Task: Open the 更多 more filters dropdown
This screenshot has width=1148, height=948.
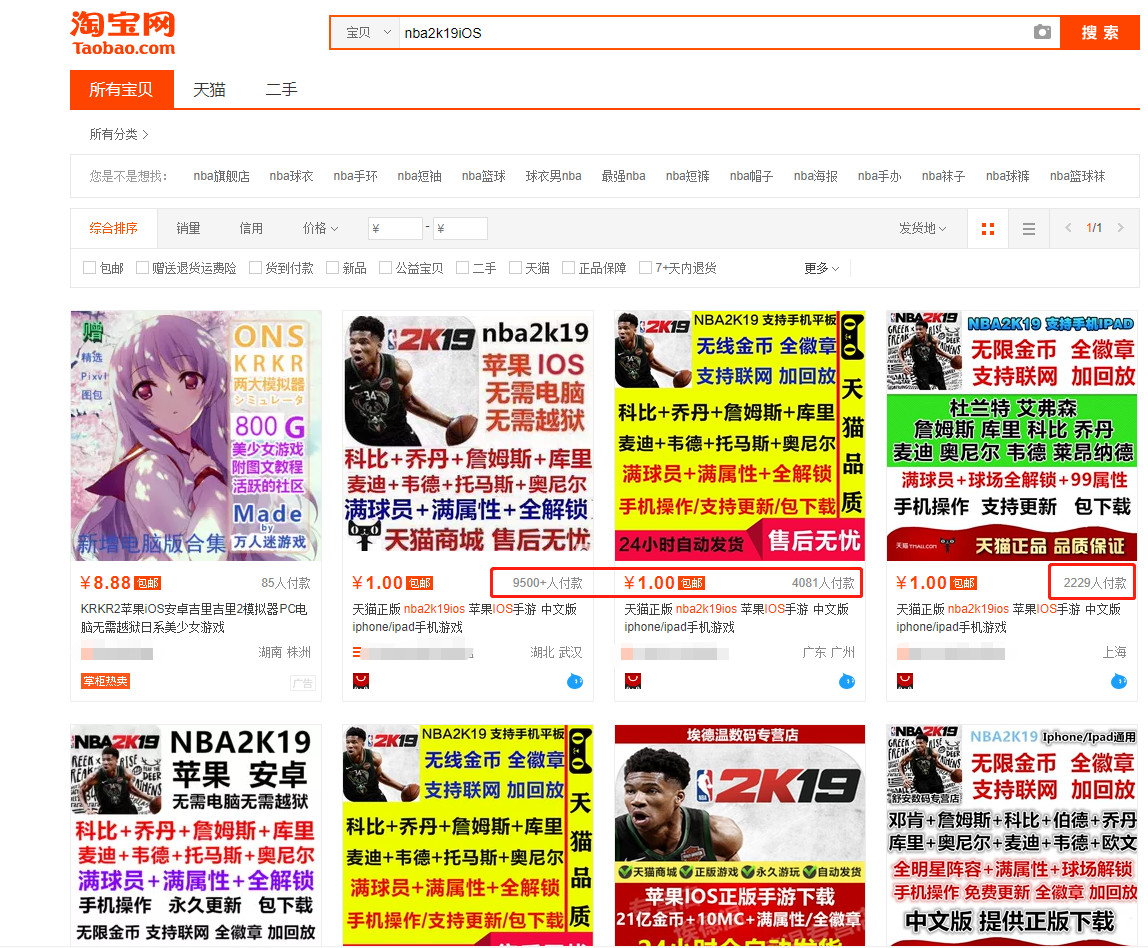Action: (x=815, y=267)
